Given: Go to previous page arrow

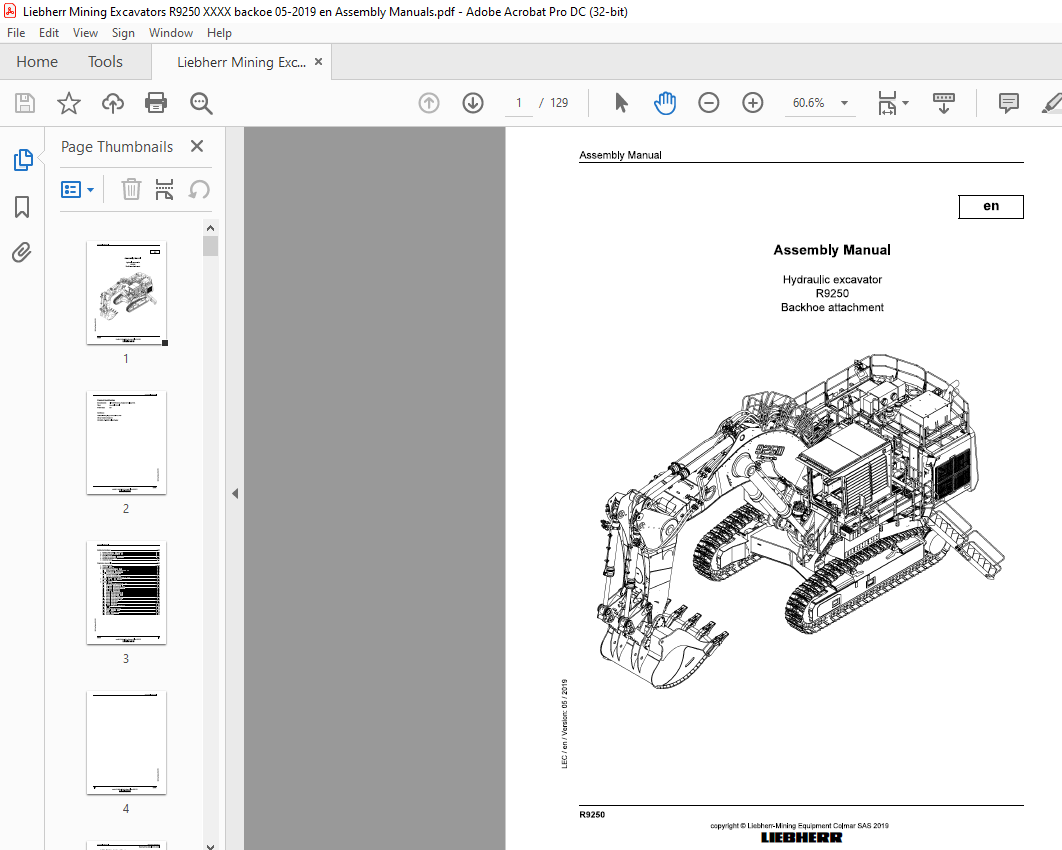Looking at the screenshot, I should coord(429,103).
